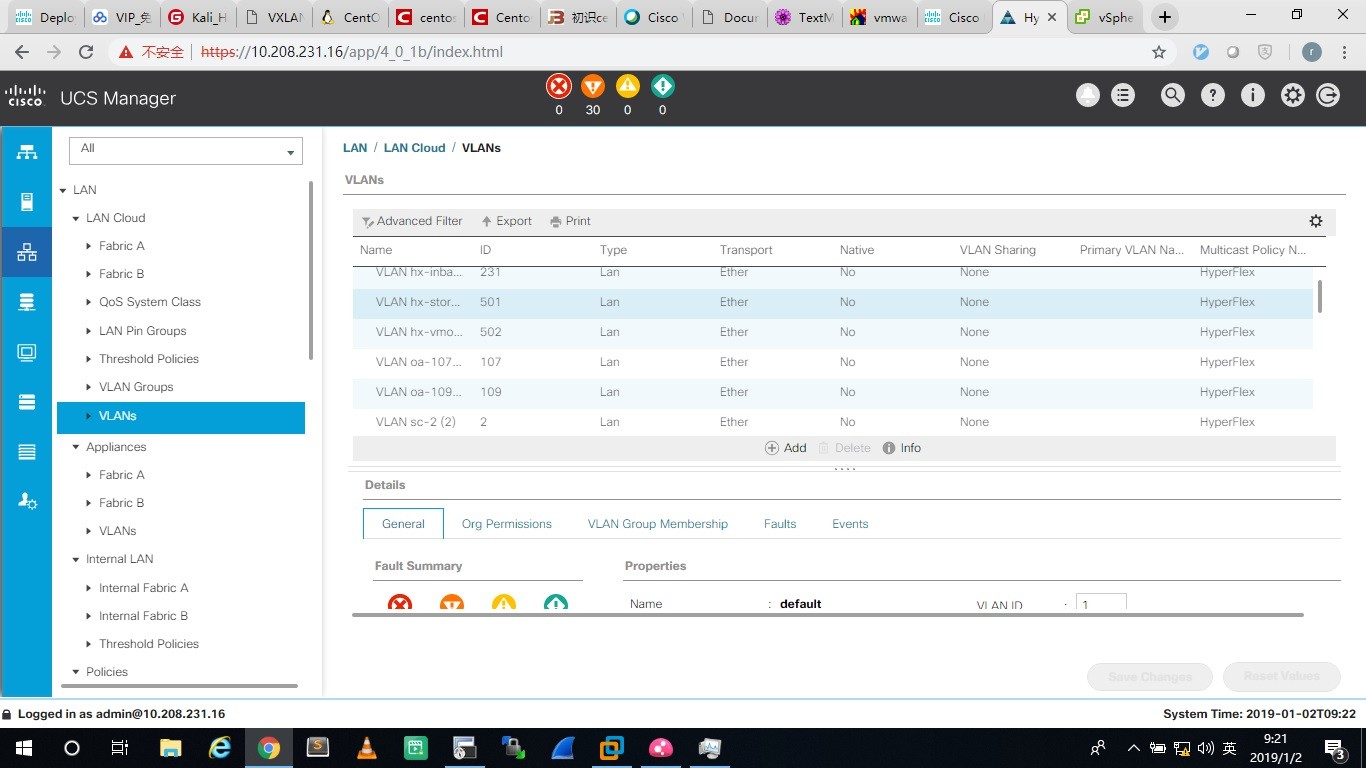Open the Advanced Filter
Image resolution: width=1366 pixels, height=768 pixels.
(412, 221)
